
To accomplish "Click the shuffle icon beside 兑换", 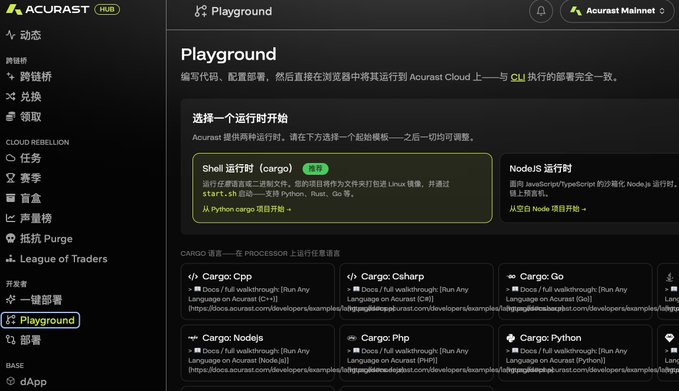I will (11, 97).
